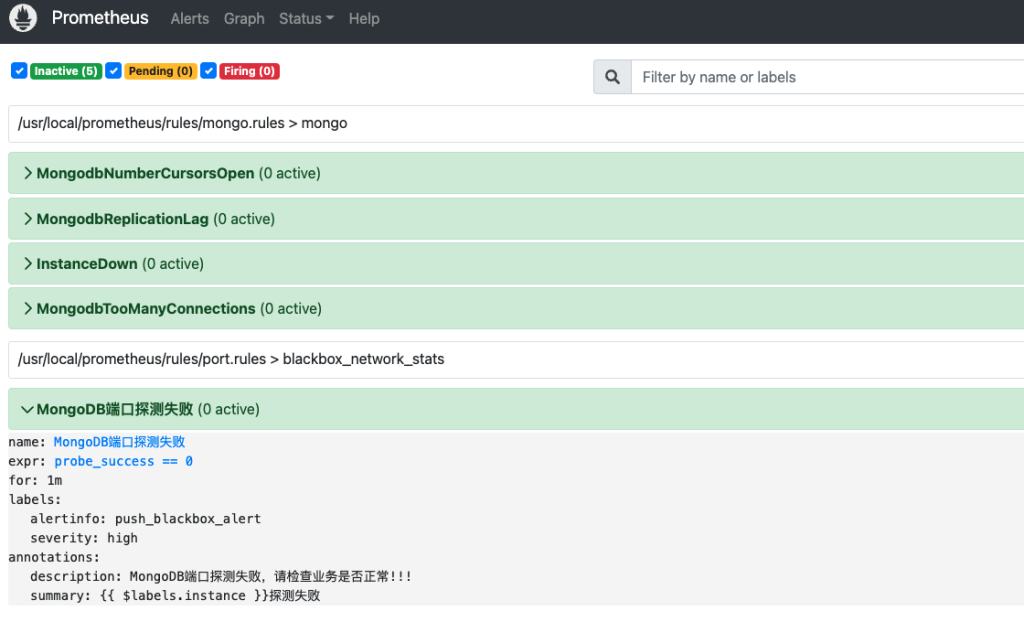Click the MongodbTooManyConnections alert name
Image resolution: width=1024 pixels, height=622 pixels.
pyautogui.click(x=146, y=308)
